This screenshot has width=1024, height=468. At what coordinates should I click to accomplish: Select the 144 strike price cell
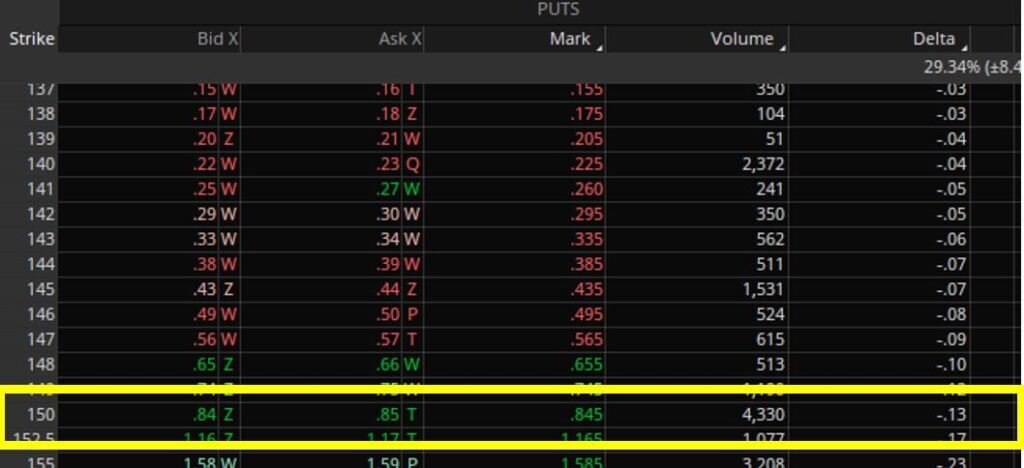[42, 264]
